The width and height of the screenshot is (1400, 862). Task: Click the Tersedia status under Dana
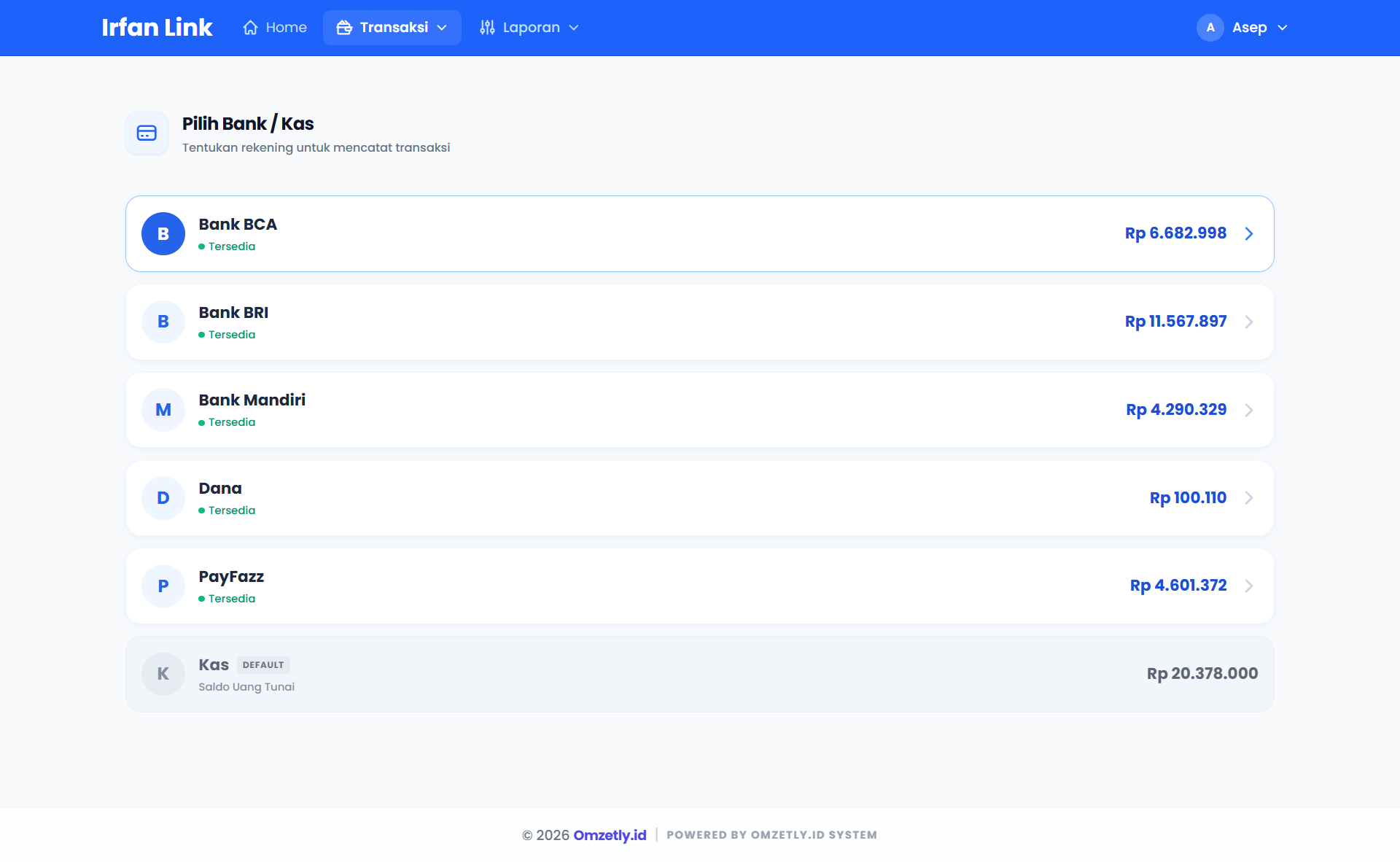tap(227, 510)
